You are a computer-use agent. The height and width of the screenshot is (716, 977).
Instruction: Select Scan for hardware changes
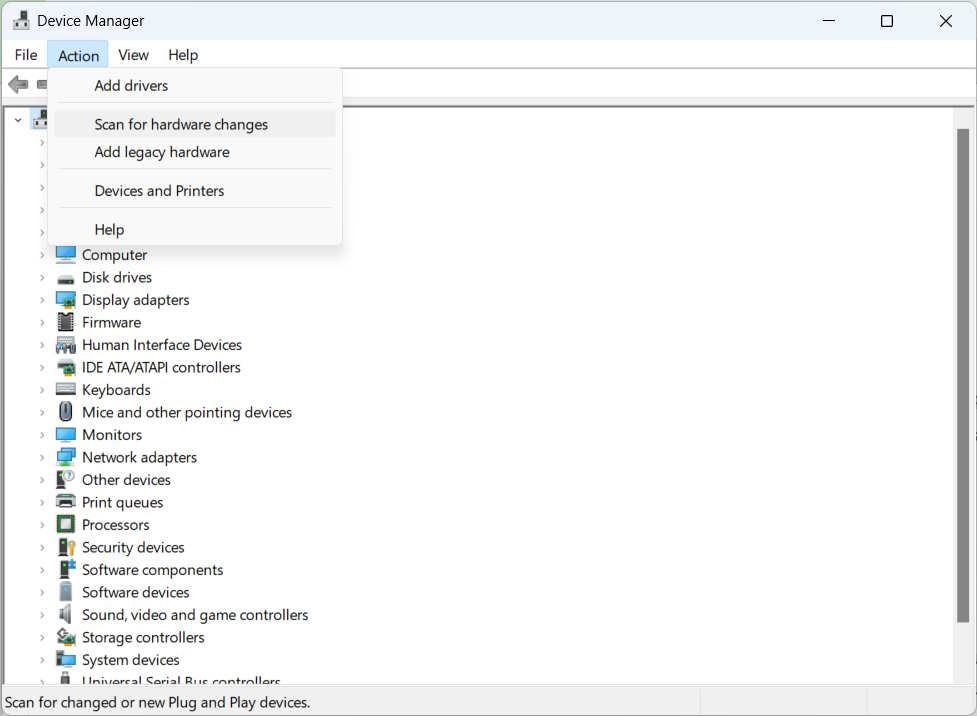point(181,124)
